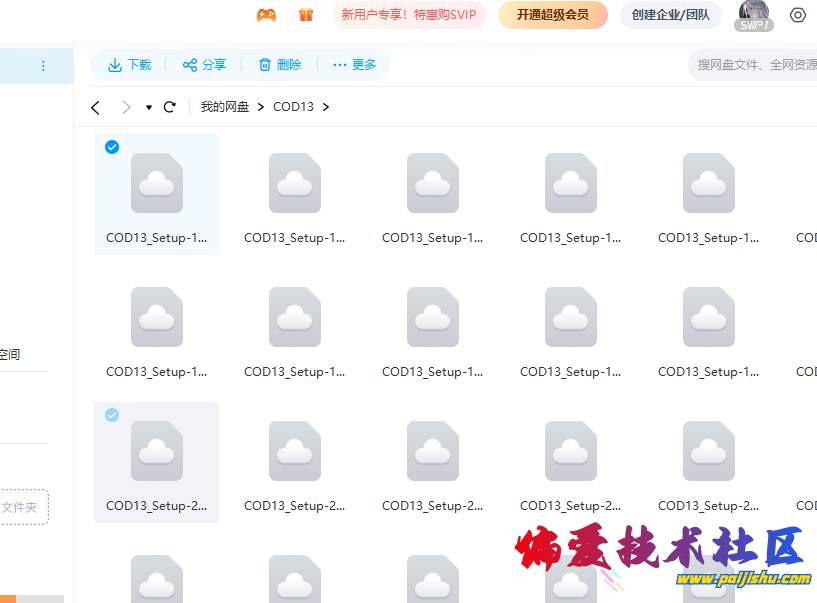817x603 pixels.
Task: Uncheck the first COD13_Setup-1 file checkbox
Action: point(112,147)
